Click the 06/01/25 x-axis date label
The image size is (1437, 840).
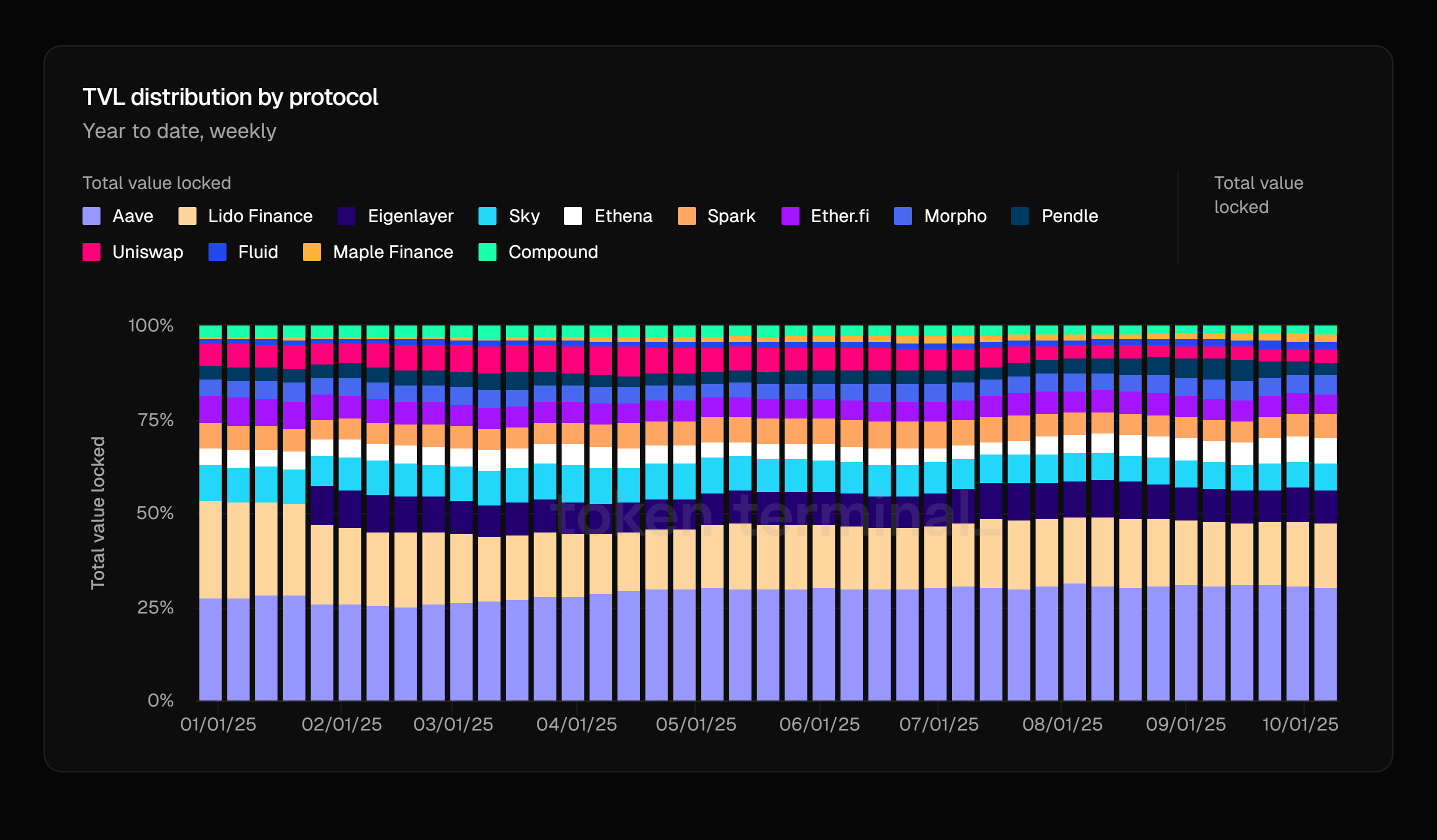(x=819, y=724)
